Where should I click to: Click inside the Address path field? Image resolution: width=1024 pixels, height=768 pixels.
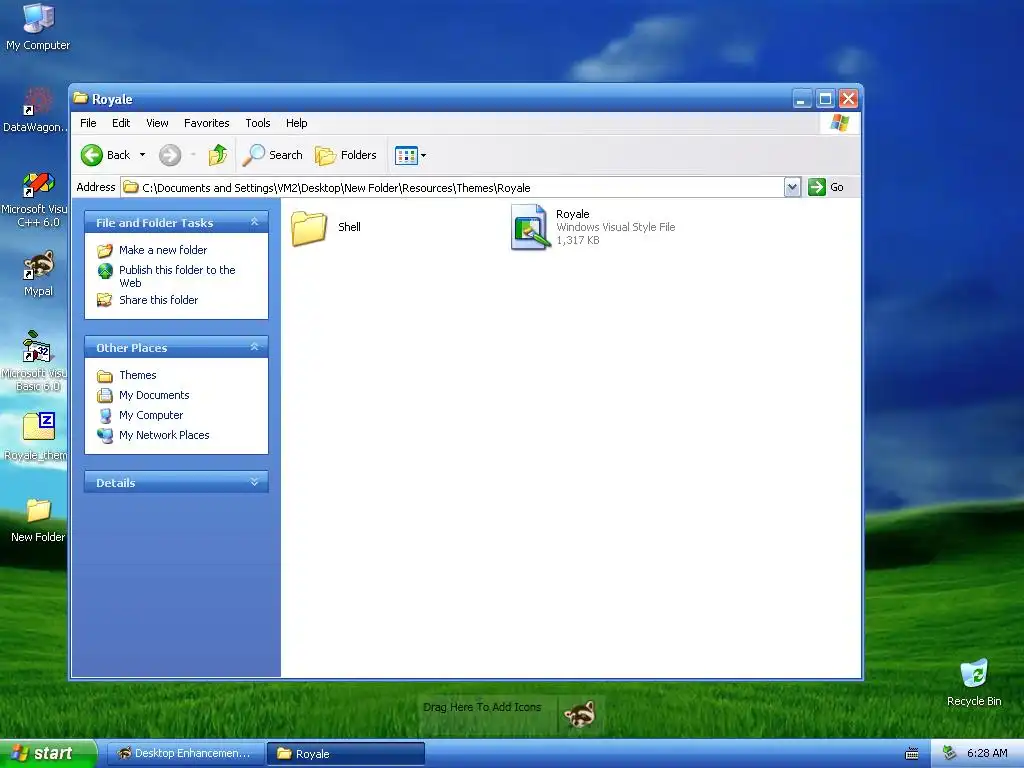(x=452, y=187)
